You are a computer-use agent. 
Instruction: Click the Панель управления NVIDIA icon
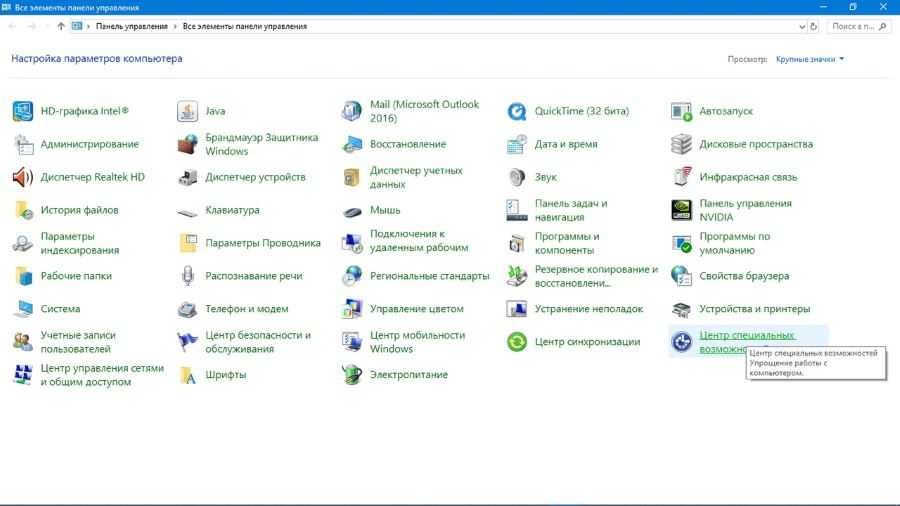[x=682, y=210]
